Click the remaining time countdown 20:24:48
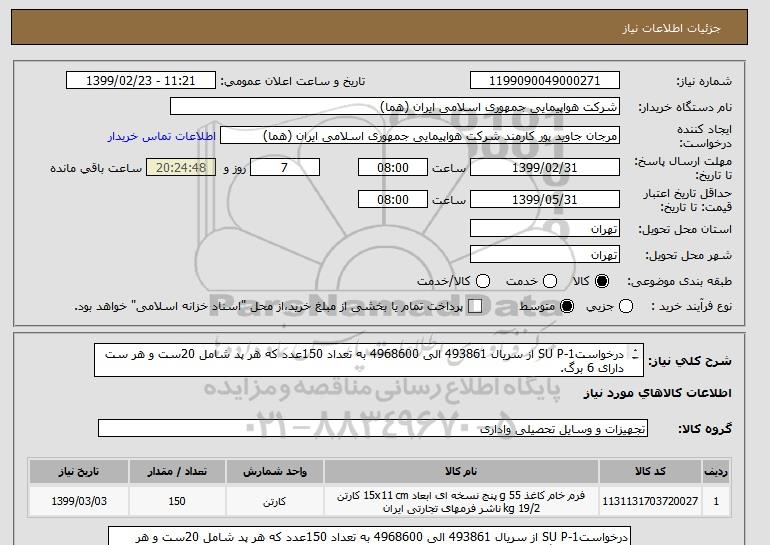The height and width of the screenshot is (545, 770). coord(181,167)
